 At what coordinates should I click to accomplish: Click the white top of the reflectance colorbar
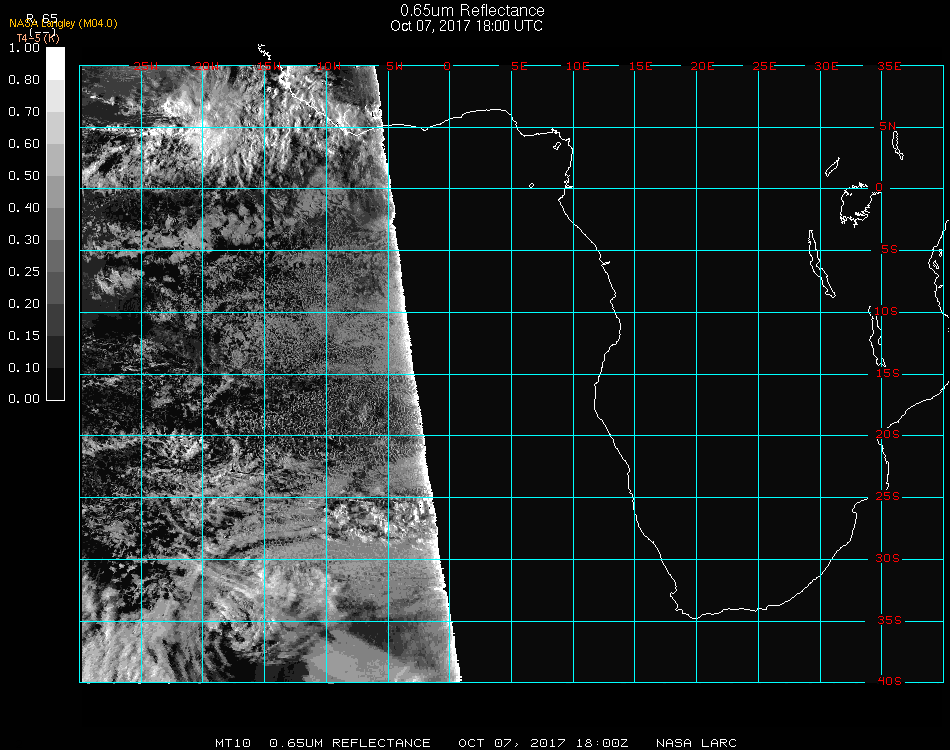(56, 58)
